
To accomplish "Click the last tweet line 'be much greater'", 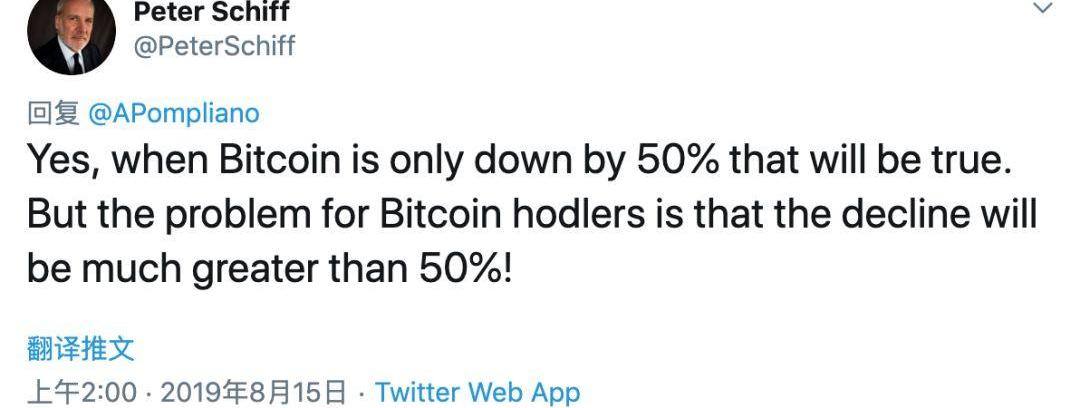I will [269, 270].
